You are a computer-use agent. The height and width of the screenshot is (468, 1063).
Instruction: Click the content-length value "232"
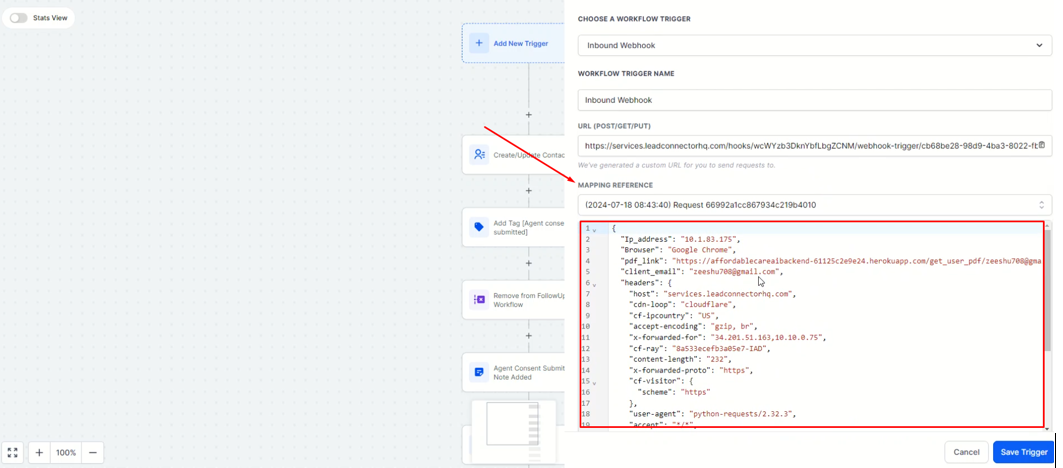(x=718, y=359)
